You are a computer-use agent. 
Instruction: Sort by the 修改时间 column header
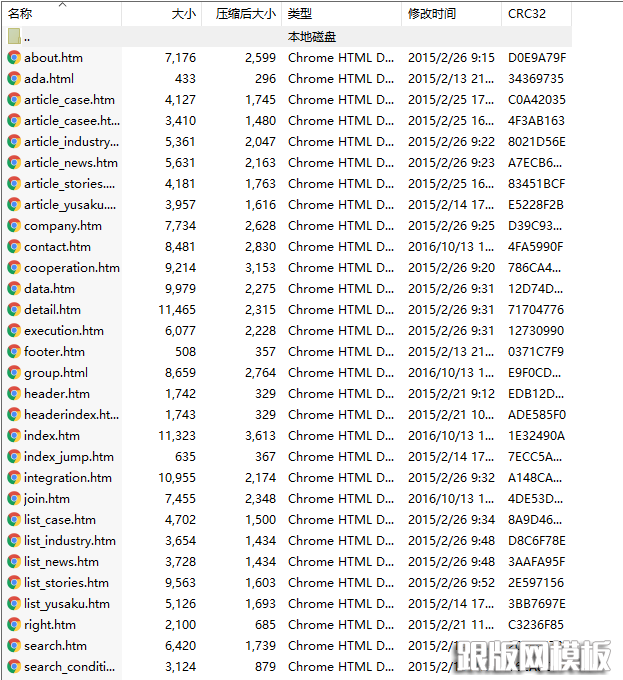click(432, 14)
